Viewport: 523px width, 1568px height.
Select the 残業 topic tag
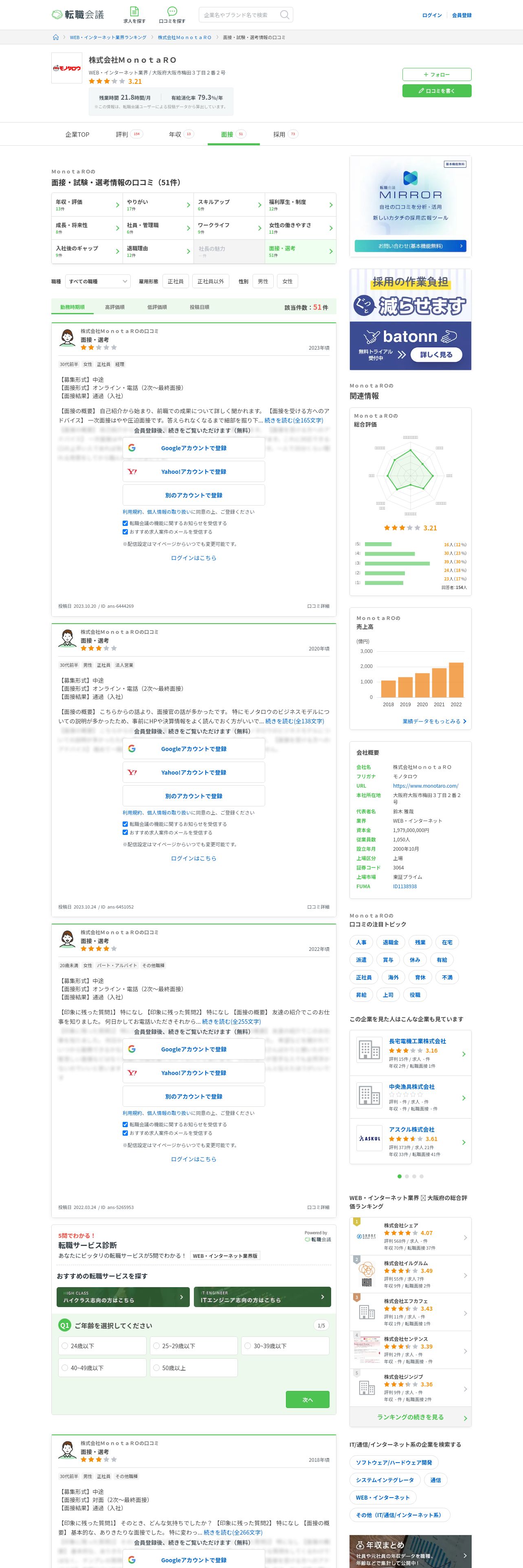click(x=420, y=942)
